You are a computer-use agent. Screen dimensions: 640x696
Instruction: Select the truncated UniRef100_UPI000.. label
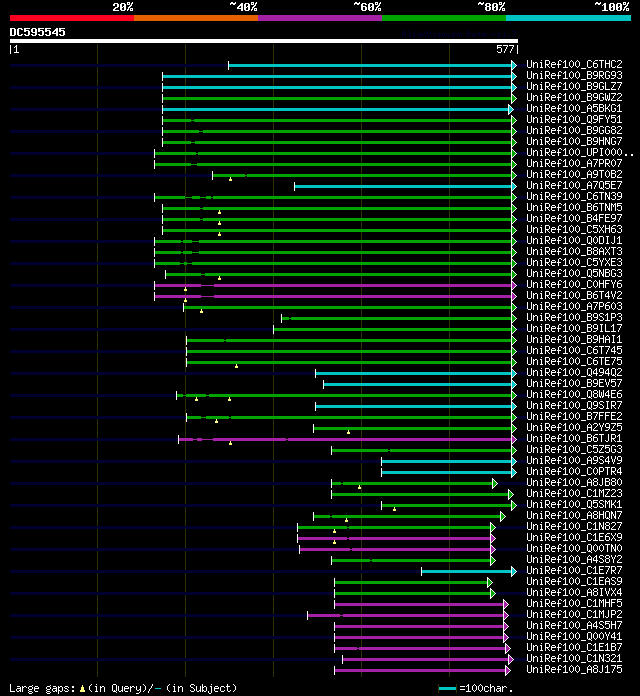point(580,152)
